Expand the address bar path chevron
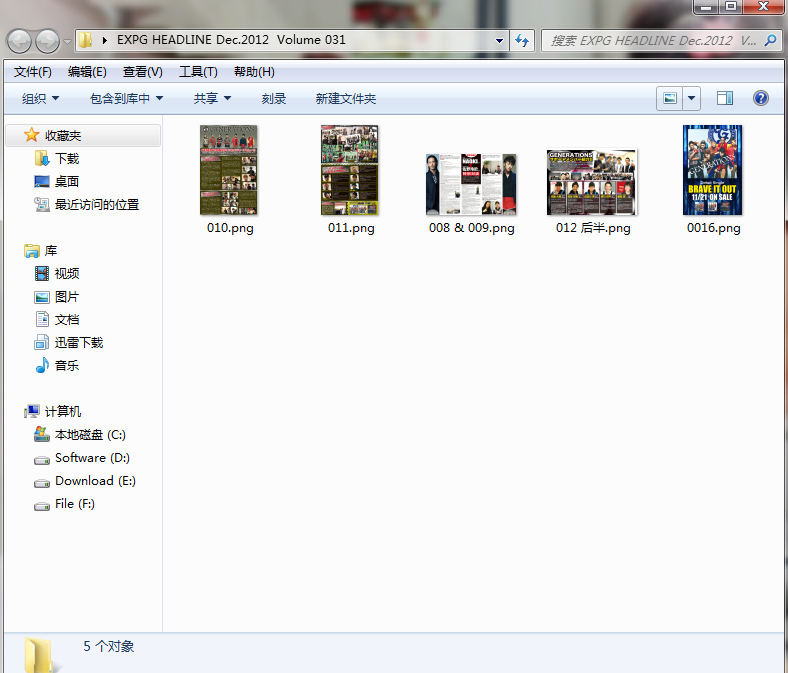788x673 pixels. point(105,40)
